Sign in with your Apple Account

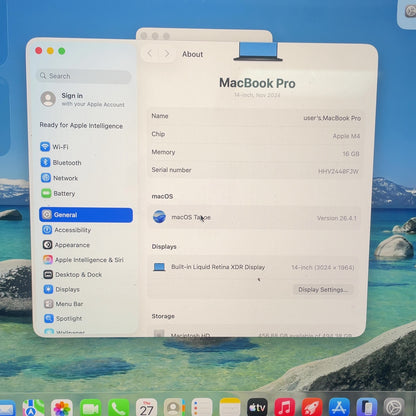tap(82, 99)
